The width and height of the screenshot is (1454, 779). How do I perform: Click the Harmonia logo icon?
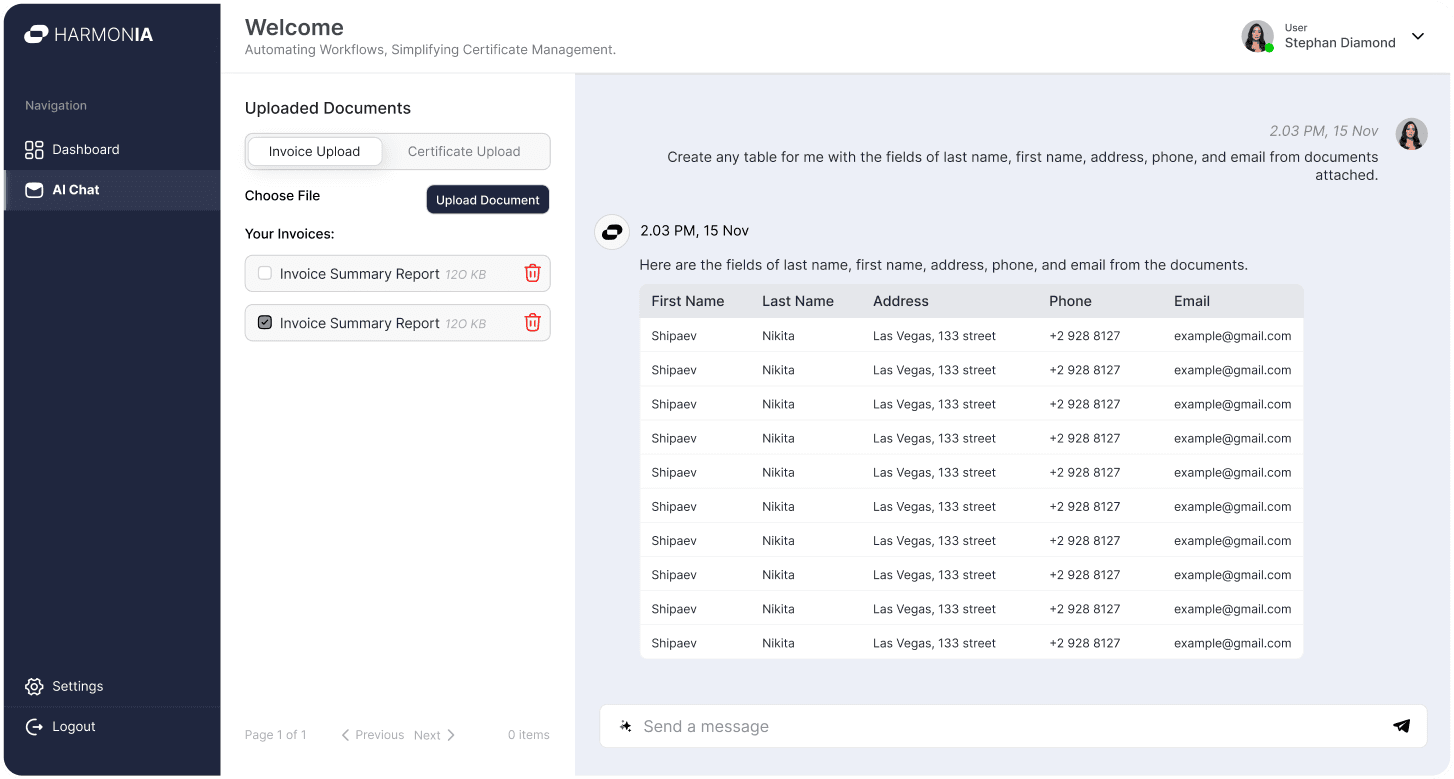[x=36, y=35]
